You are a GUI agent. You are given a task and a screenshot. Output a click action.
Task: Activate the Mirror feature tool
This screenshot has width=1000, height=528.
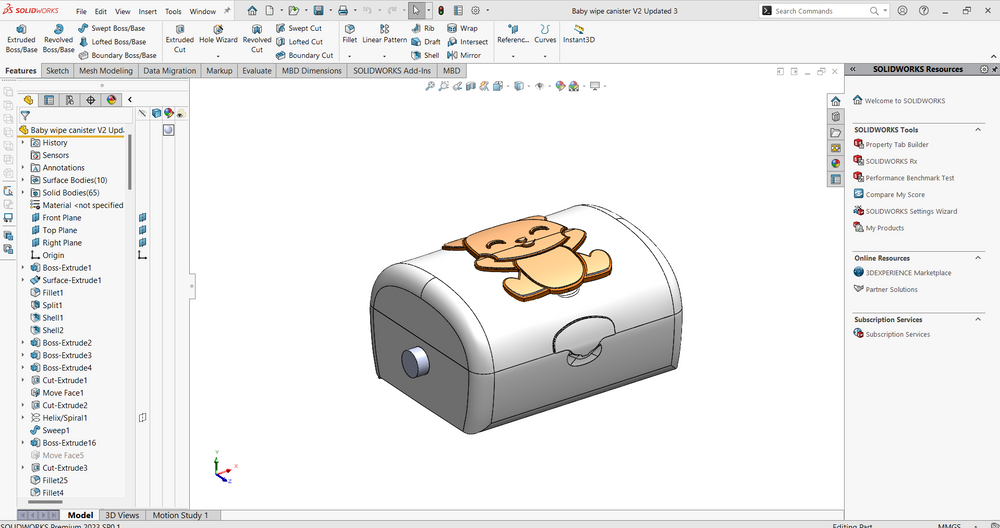tap(464, 55)
